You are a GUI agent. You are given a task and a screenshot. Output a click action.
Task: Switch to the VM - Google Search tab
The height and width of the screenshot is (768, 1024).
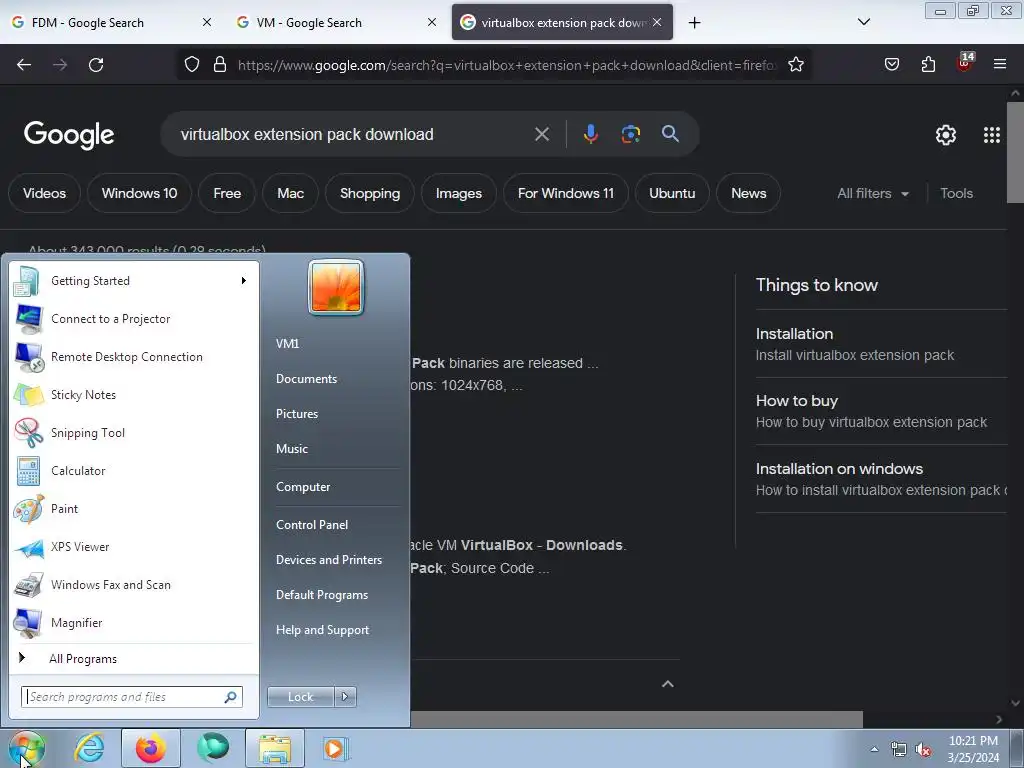click(336, 22)
